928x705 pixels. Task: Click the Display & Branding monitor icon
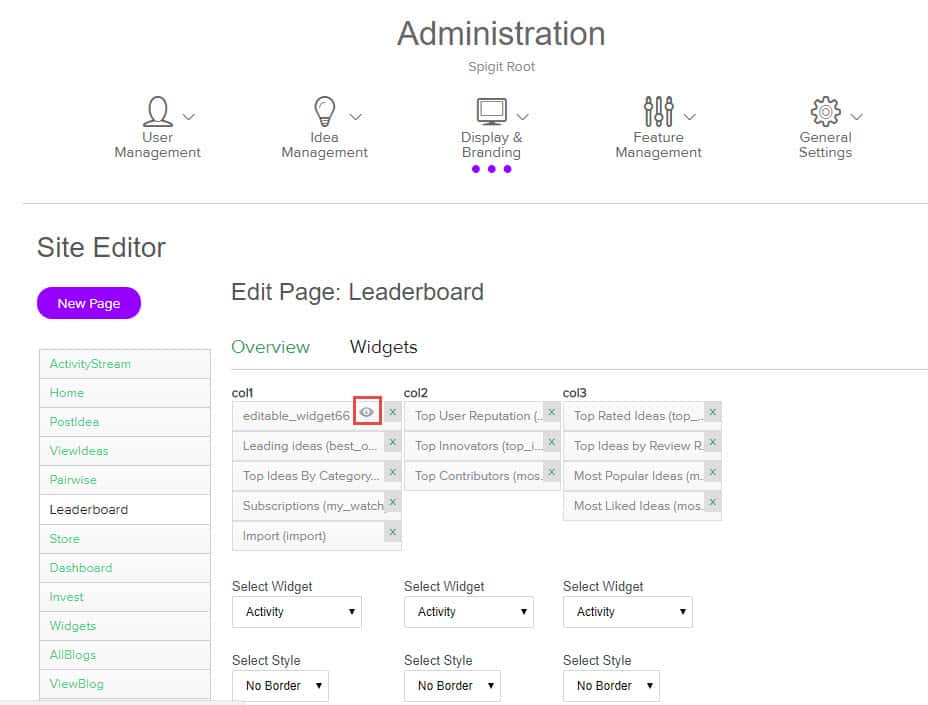[x=491, y=110]
